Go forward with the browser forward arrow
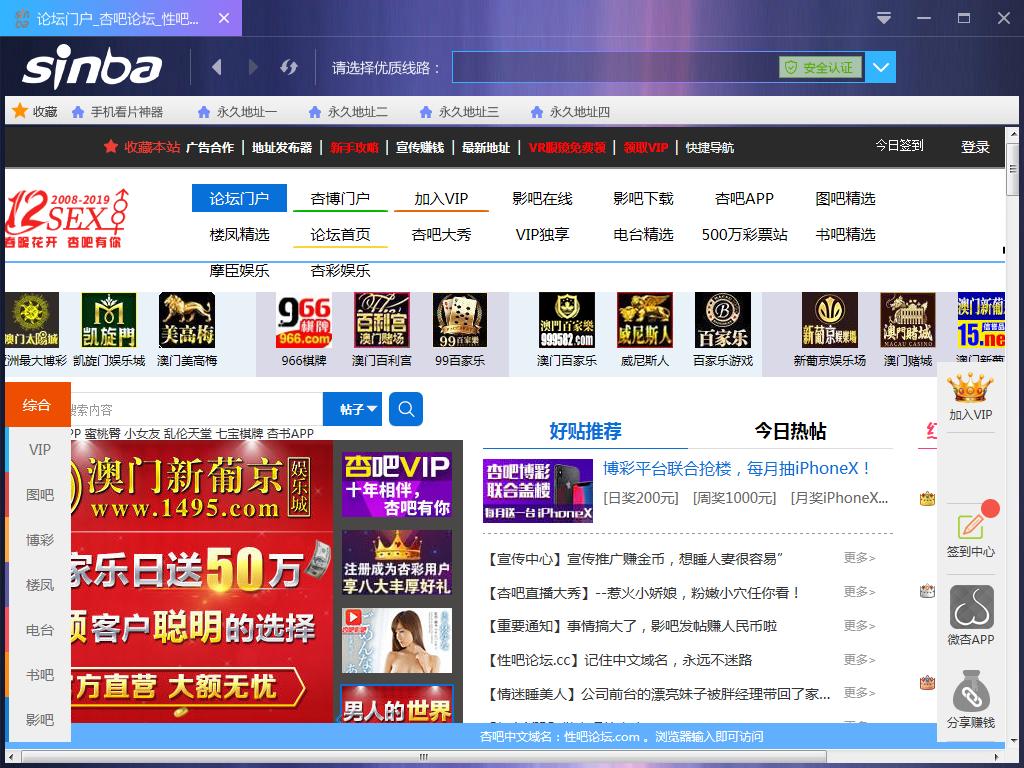Image resolution: width=1024 pixels, height=768 pixels. pos(253,67)
